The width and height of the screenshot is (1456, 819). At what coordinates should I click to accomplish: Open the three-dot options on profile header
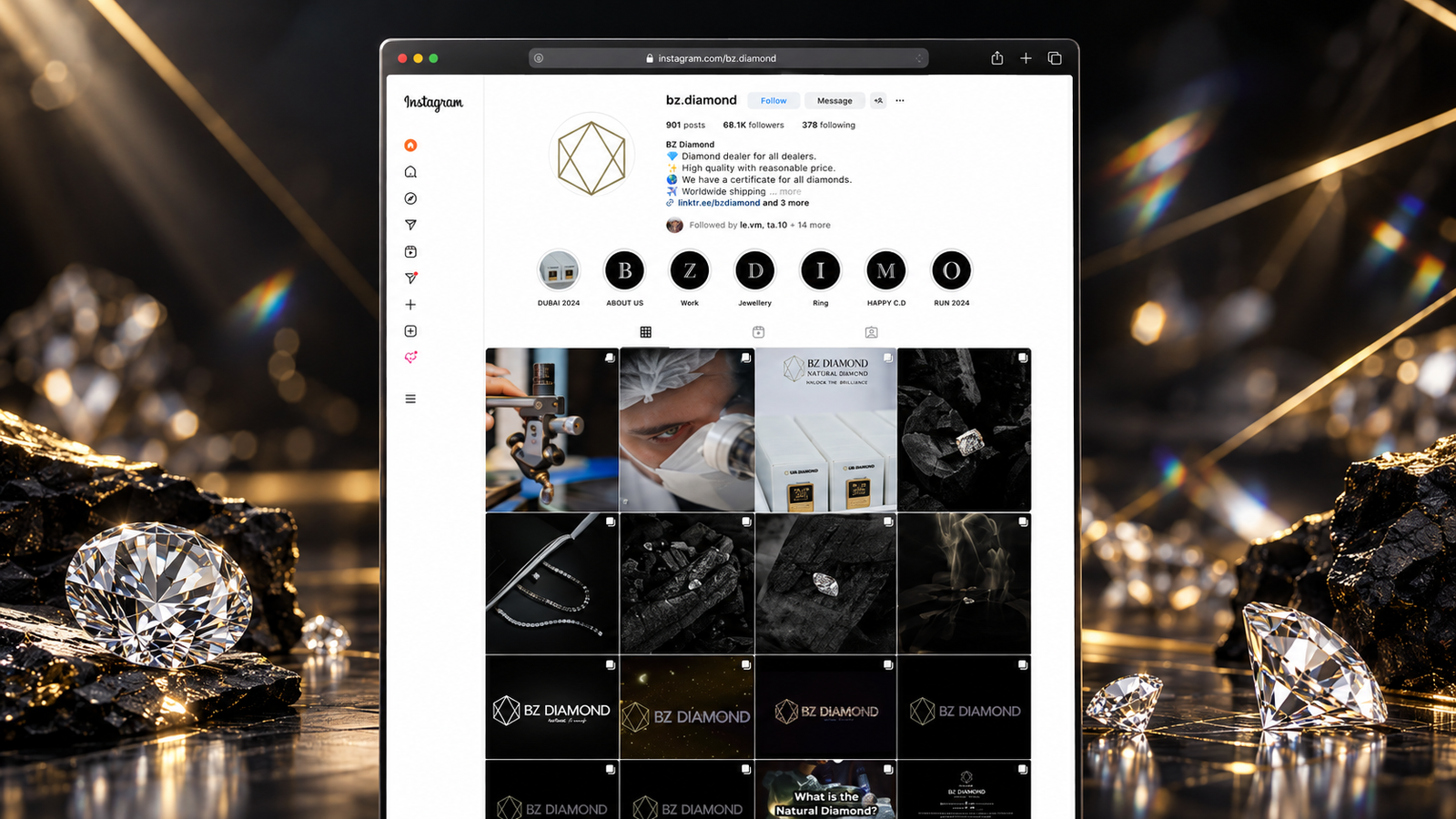coord(900,101)
